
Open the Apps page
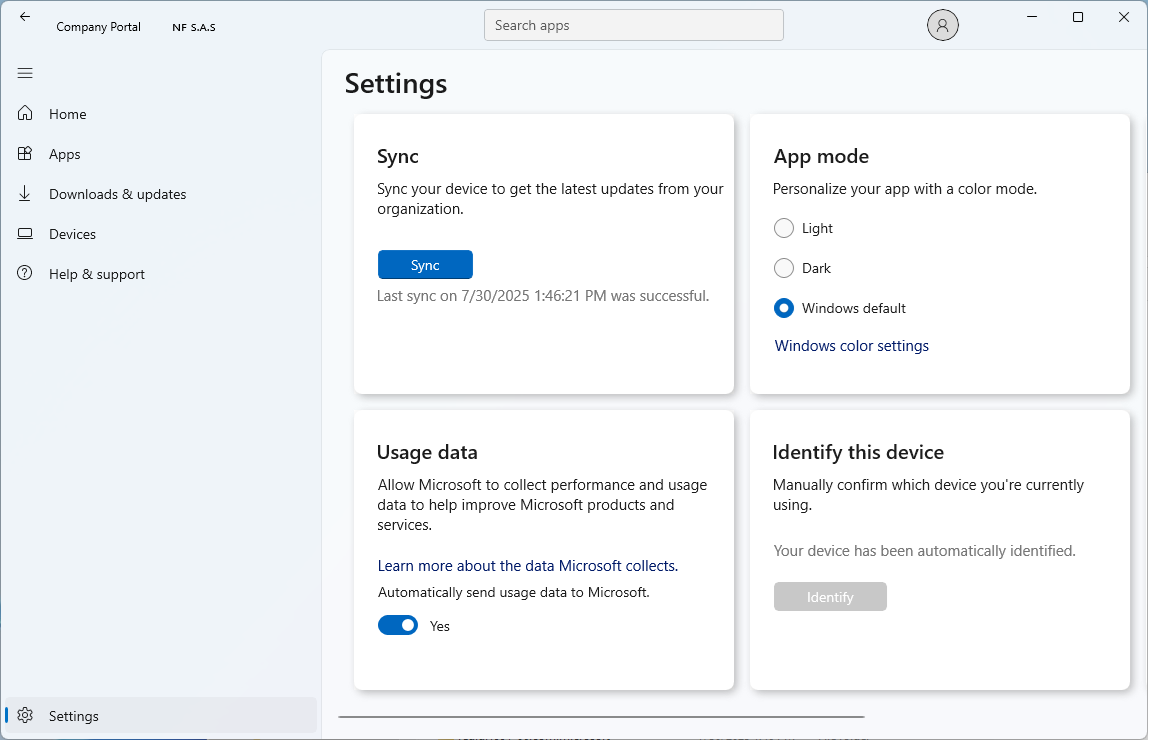point(160,154)
